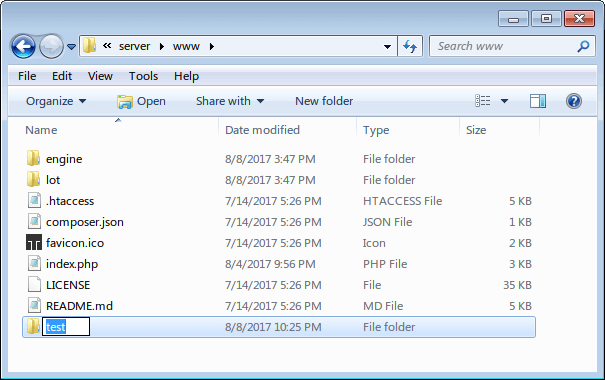The image size is (605, 380).
Task: Select the lot folder icon
Action: (34, 179)
